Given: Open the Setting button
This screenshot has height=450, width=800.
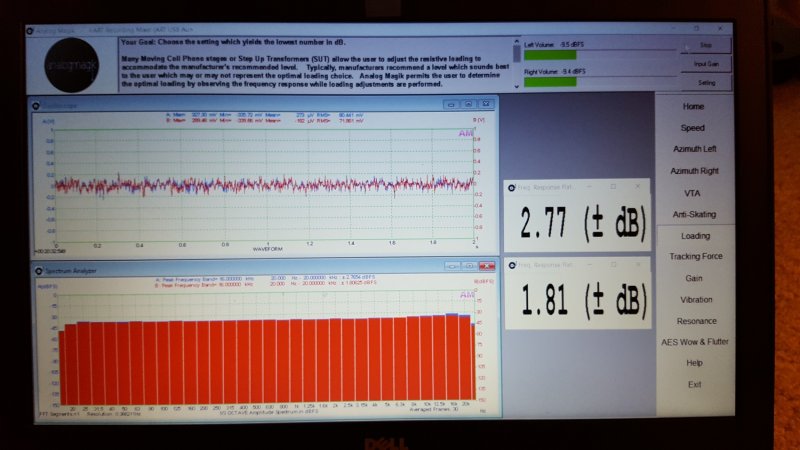Looking at the screenshot, I should pyautogui.click(x=706, y=83).
